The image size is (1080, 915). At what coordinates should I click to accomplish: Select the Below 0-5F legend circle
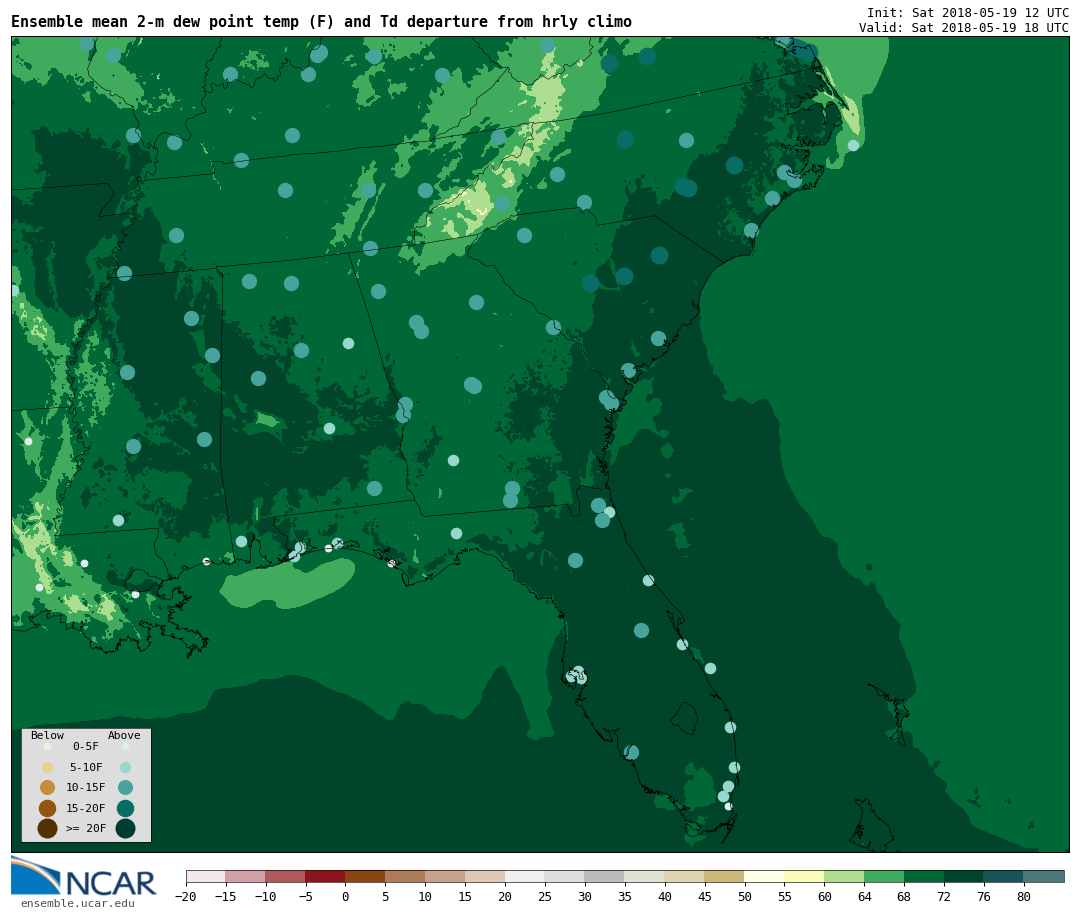coord(48,746)
